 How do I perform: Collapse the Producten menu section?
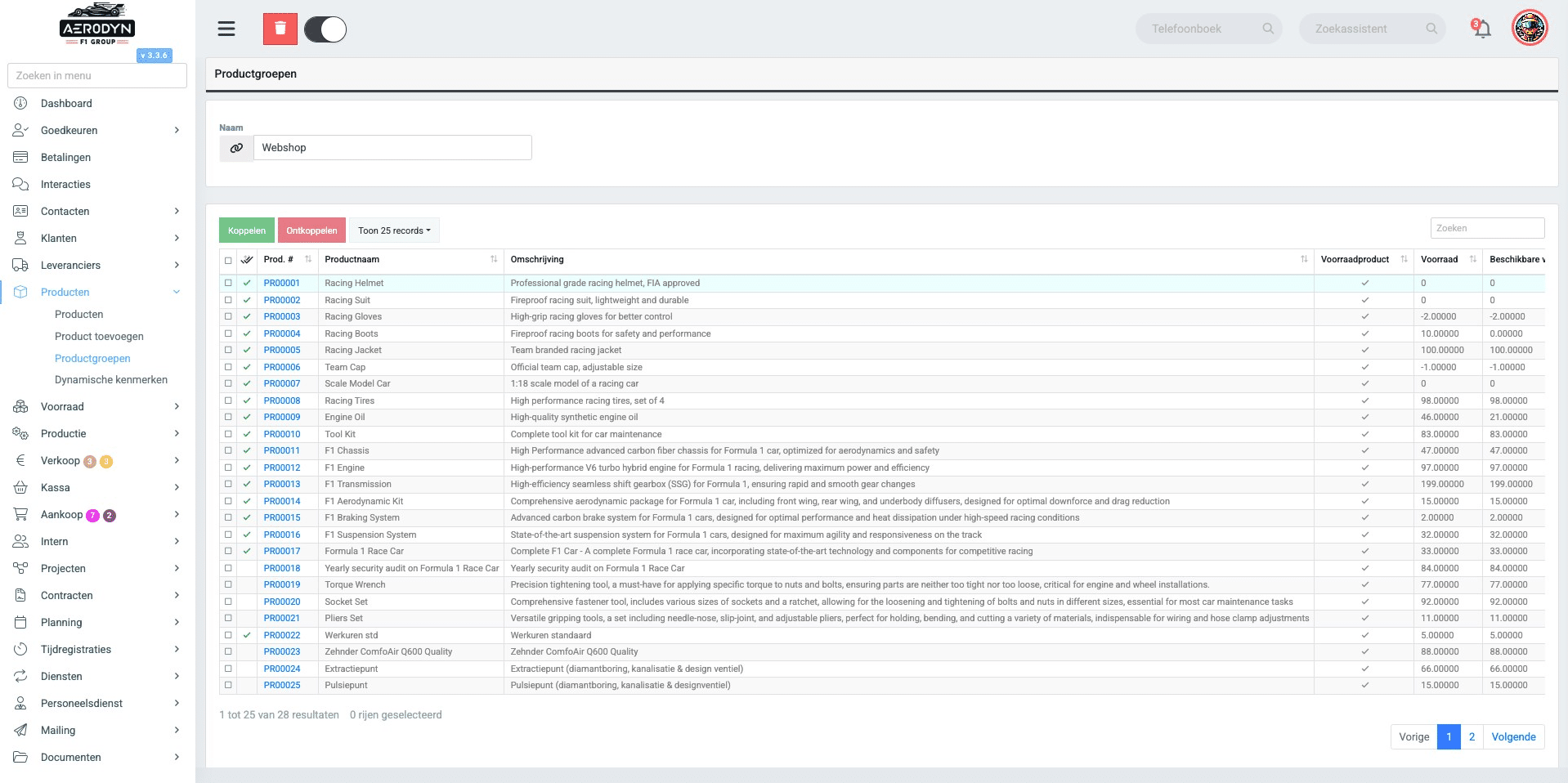pyautogui.click(x=177, y=293)
